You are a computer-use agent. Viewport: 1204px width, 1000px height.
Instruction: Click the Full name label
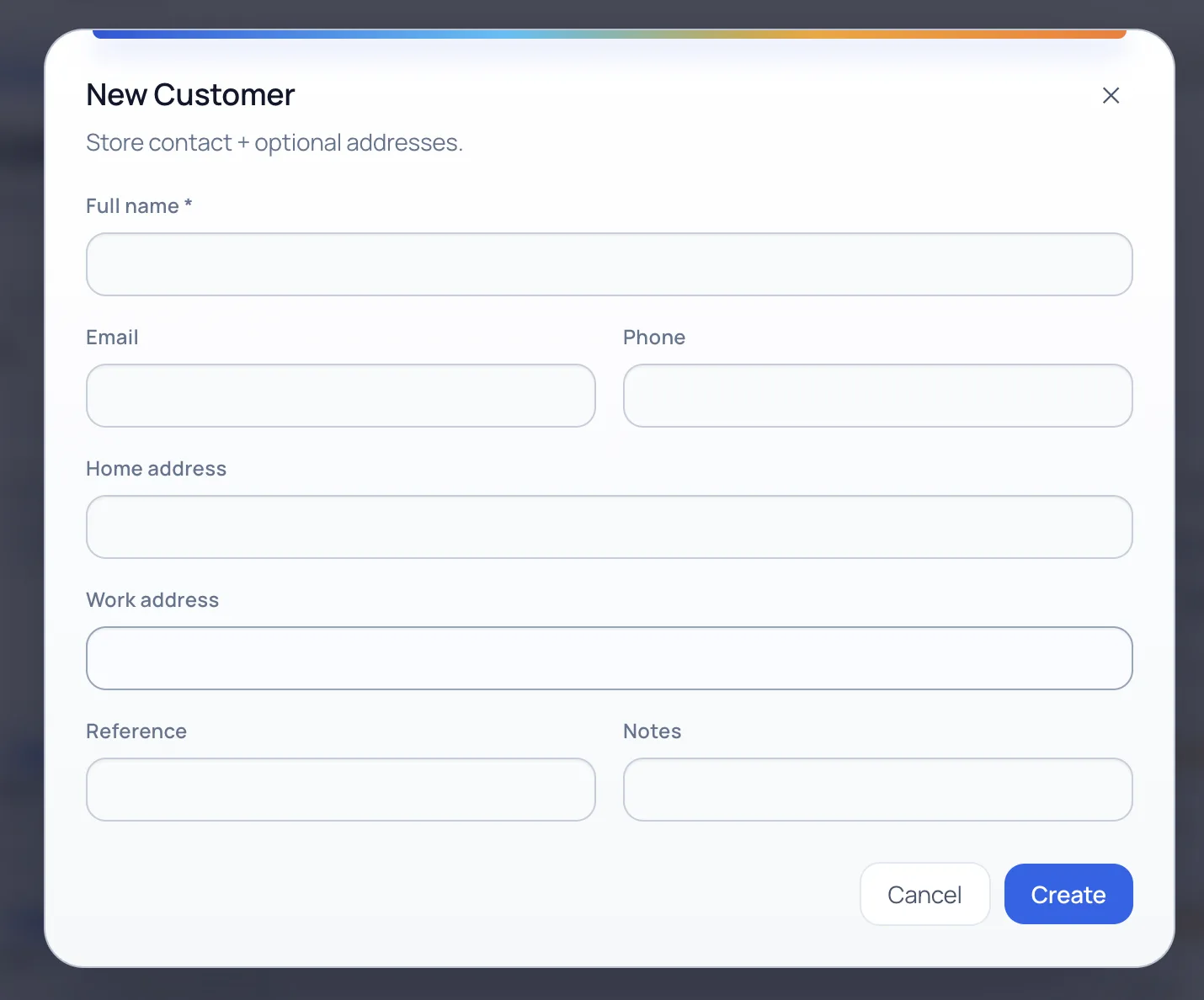coord(138,205)
